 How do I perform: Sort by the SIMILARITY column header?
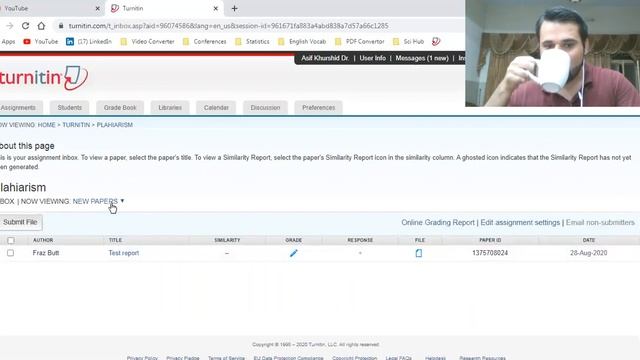[x=227, y=240]
